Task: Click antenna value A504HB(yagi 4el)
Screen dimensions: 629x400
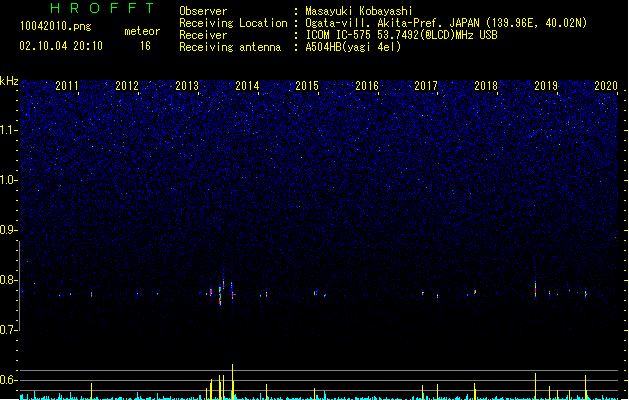Action: coord(353,47)
